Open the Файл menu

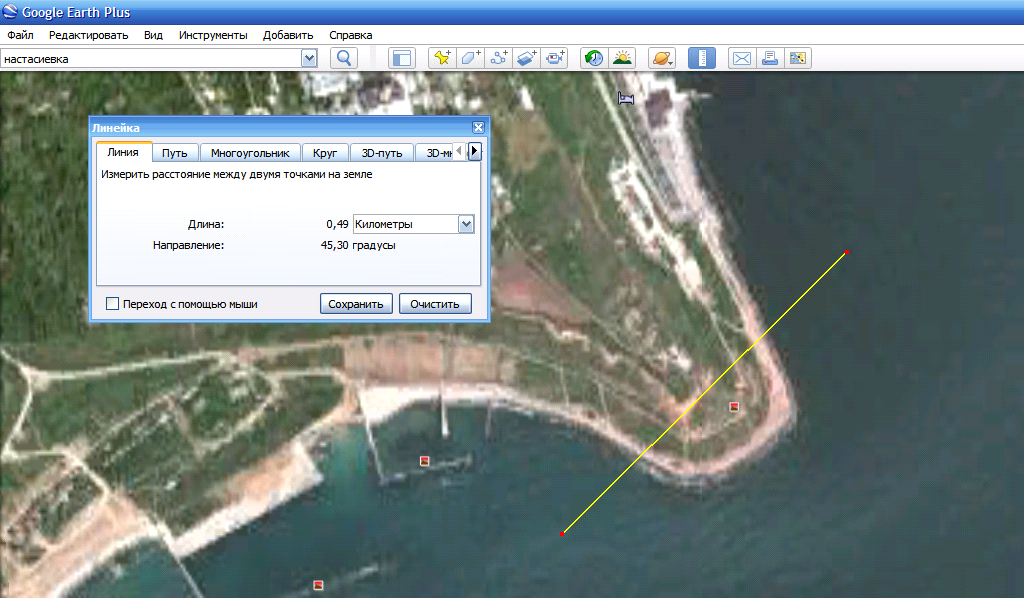(x=20, y=35)
